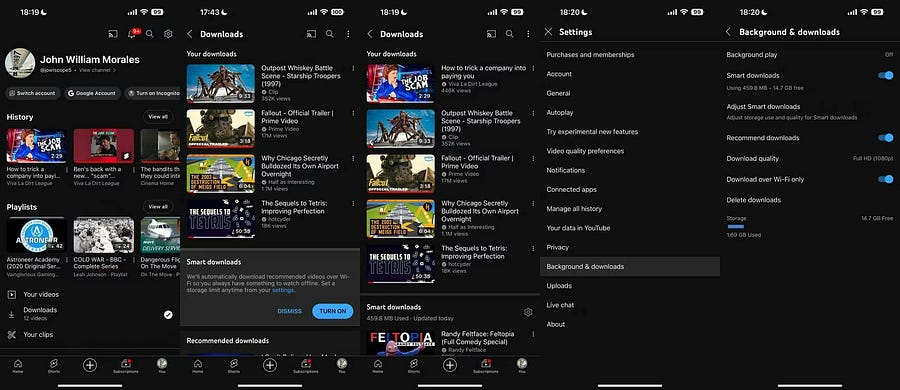The image size is (900, 390).
Task: Open John William Morales profile avatar
Action: click(x=20, y=63)
